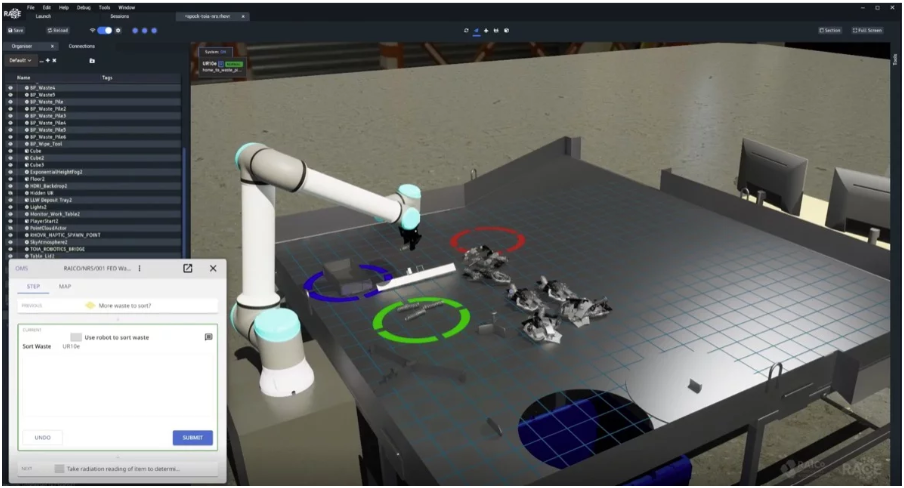Viewport: 904px width, 488px height.
Task: Expand the Next step Take radiation reading
Action: (x=118, y=468)
